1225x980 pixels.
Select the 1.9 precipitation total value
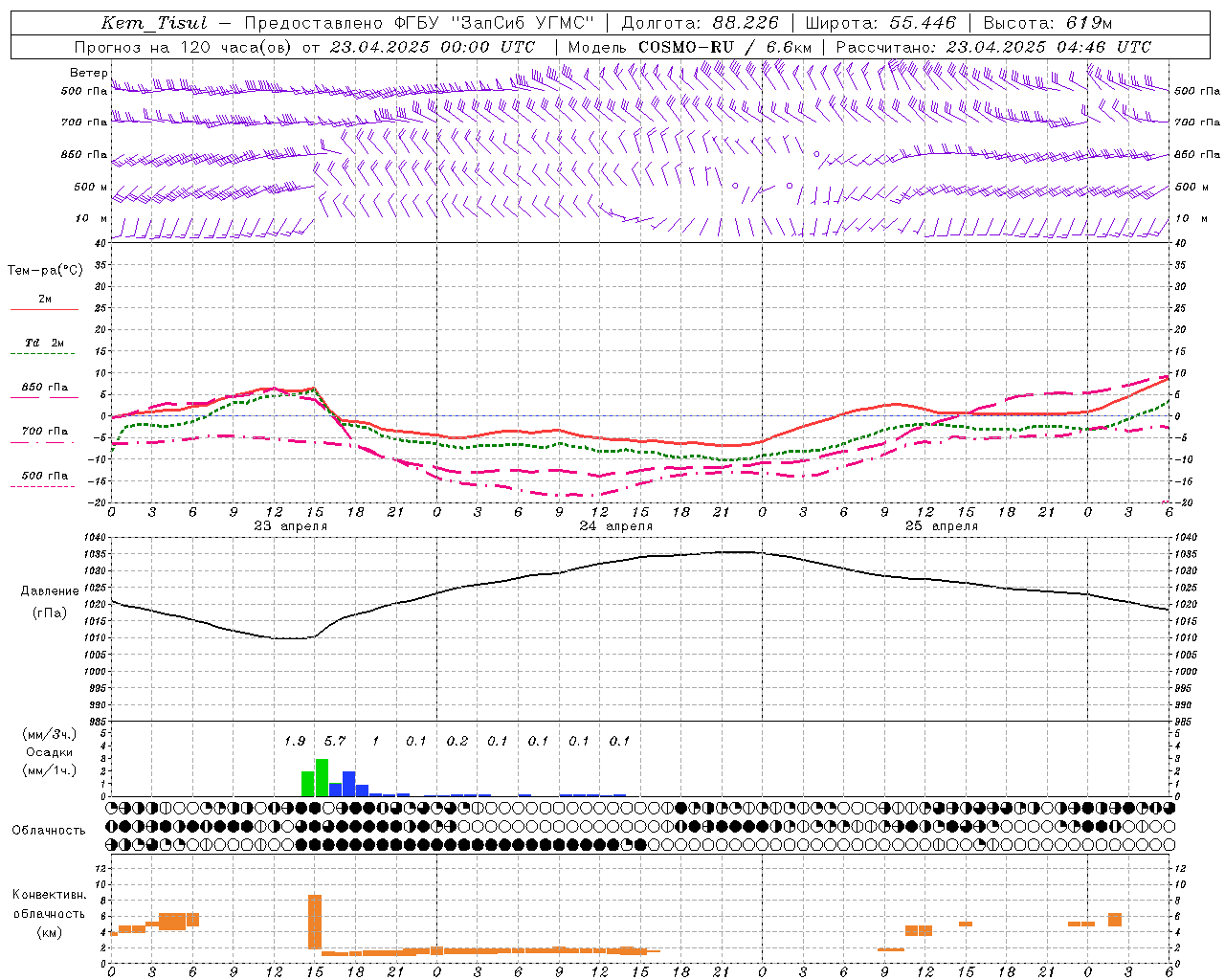[295, 741]
